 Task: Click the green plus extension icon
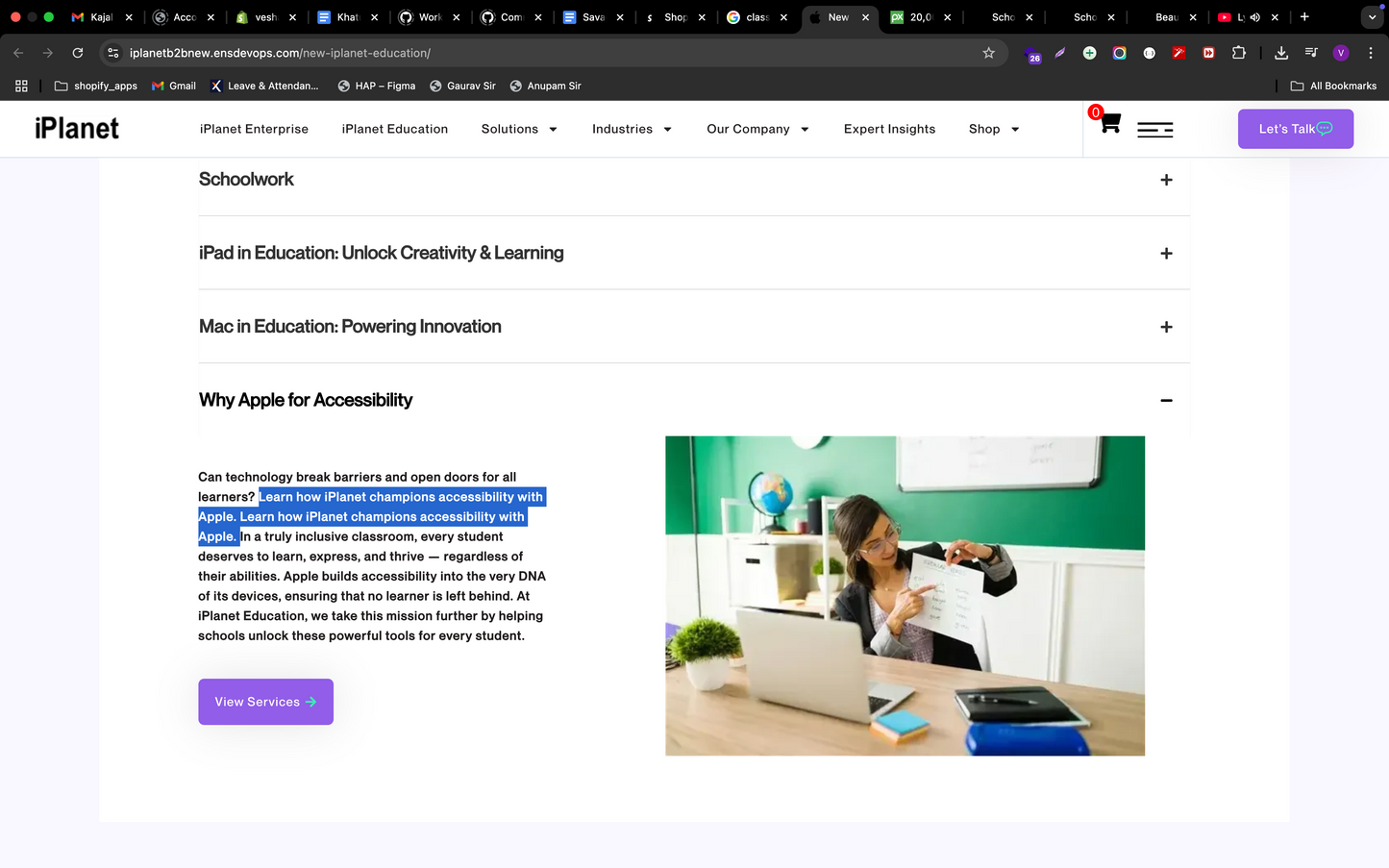(1089, 53)
